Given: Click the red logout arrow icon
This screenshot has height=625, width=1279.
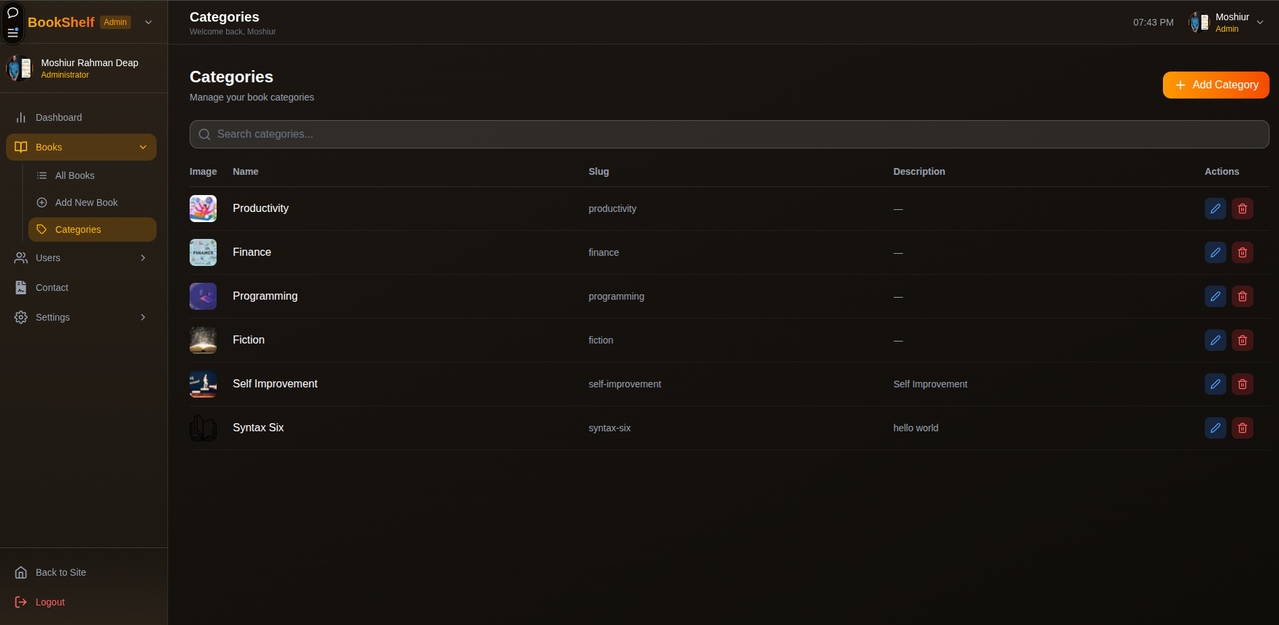Looking at the screenshot, I should point(21,602).
